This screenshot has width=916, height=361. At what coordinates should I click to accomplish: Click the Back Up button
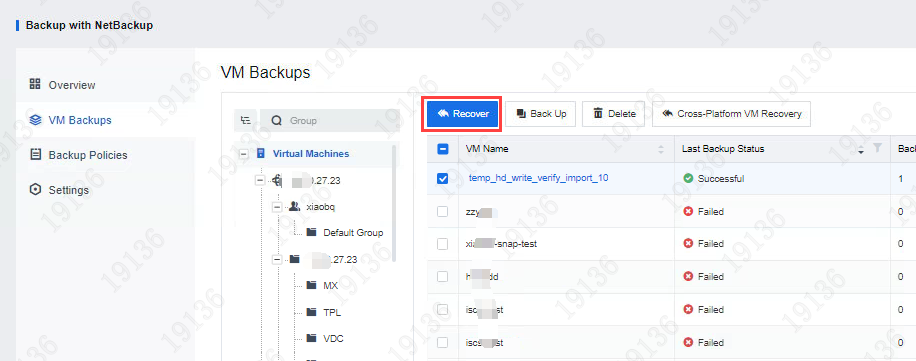coord(540,114)
